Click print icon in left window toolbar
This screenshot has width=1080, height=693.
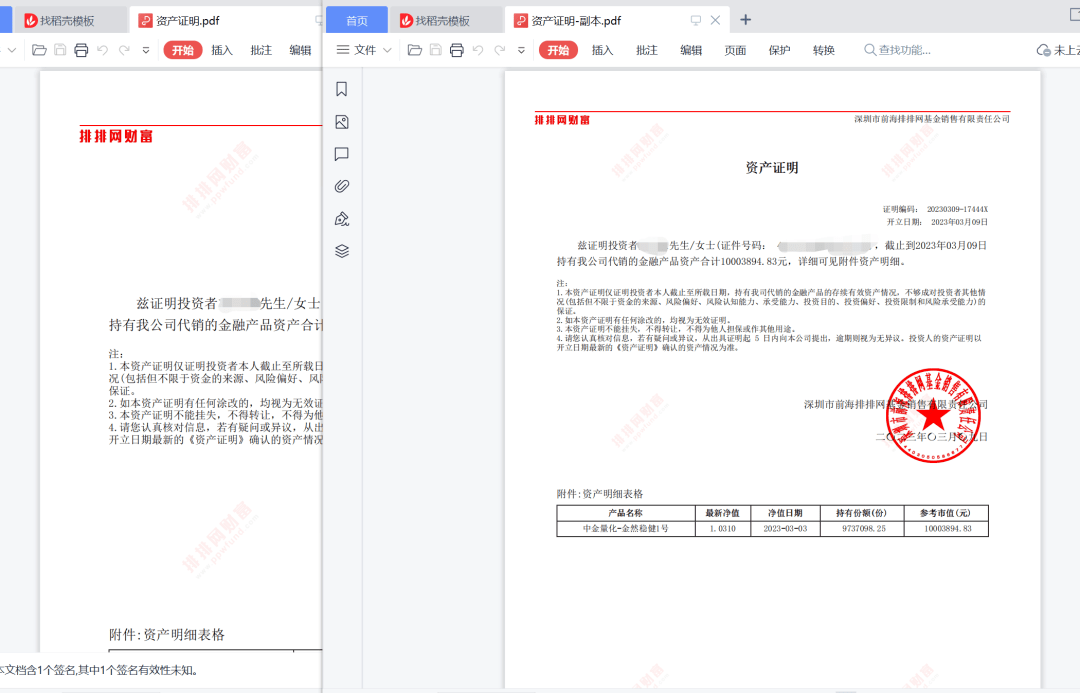(81, 50)
